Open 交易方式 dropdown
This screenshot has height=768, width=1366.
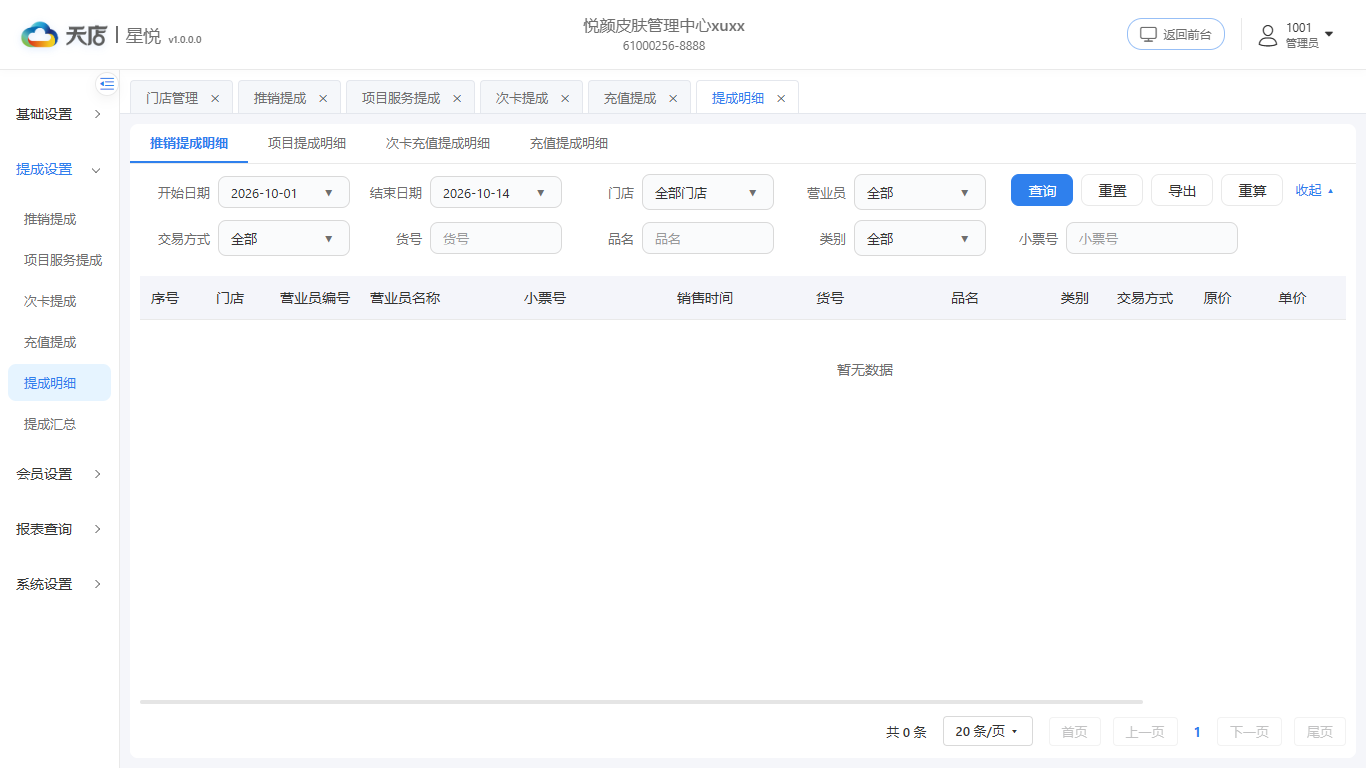[x=284, y=239]
